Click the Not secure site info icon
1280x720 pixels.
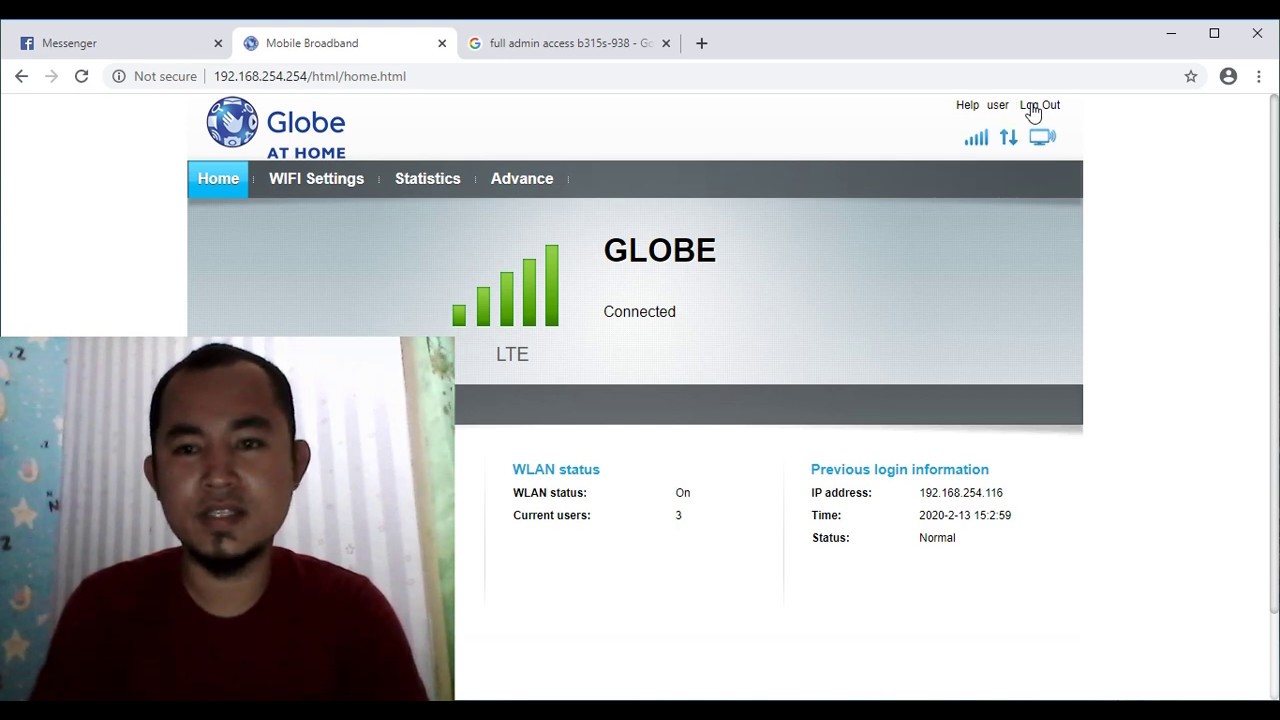(119, 76)
